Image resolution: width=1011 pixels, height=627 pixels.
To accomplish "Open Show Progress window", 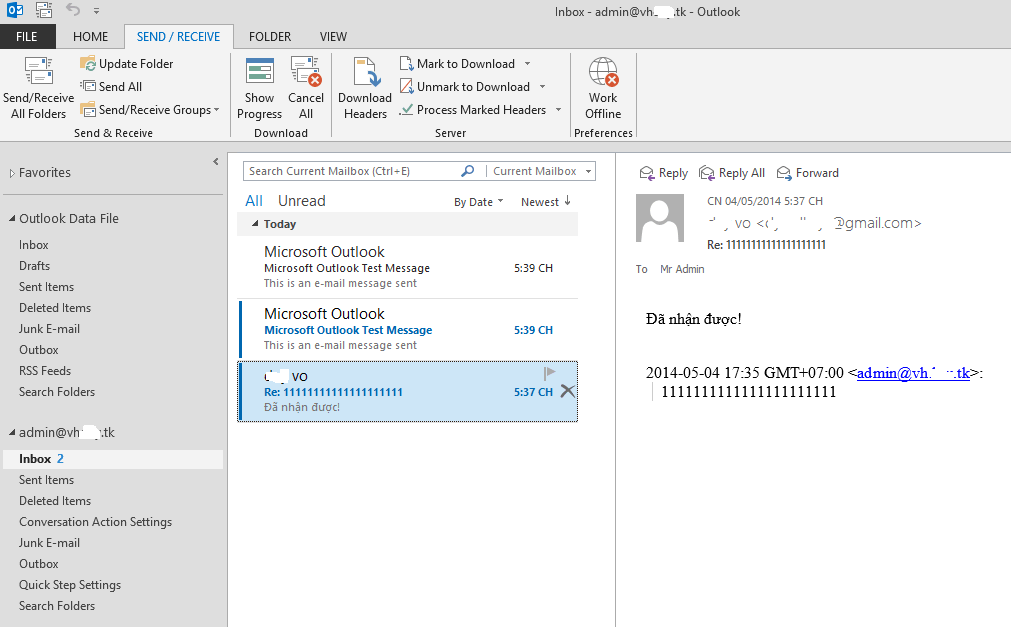I will point(259,73).
